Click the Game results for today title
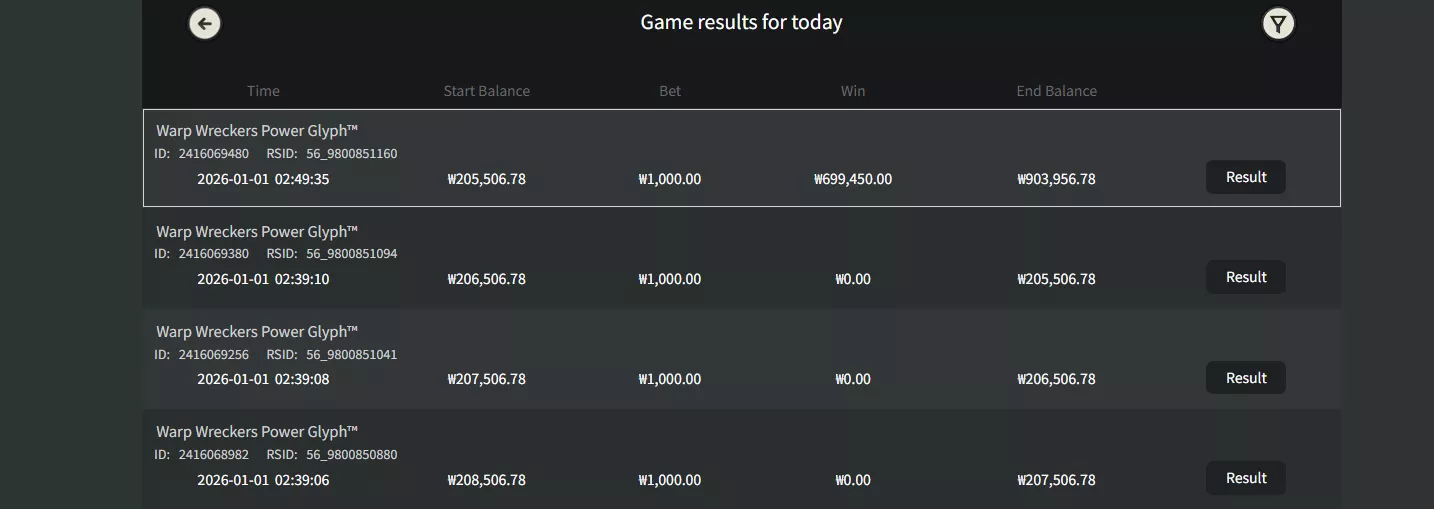1434x509 pixels. click(x=742, y=22)
